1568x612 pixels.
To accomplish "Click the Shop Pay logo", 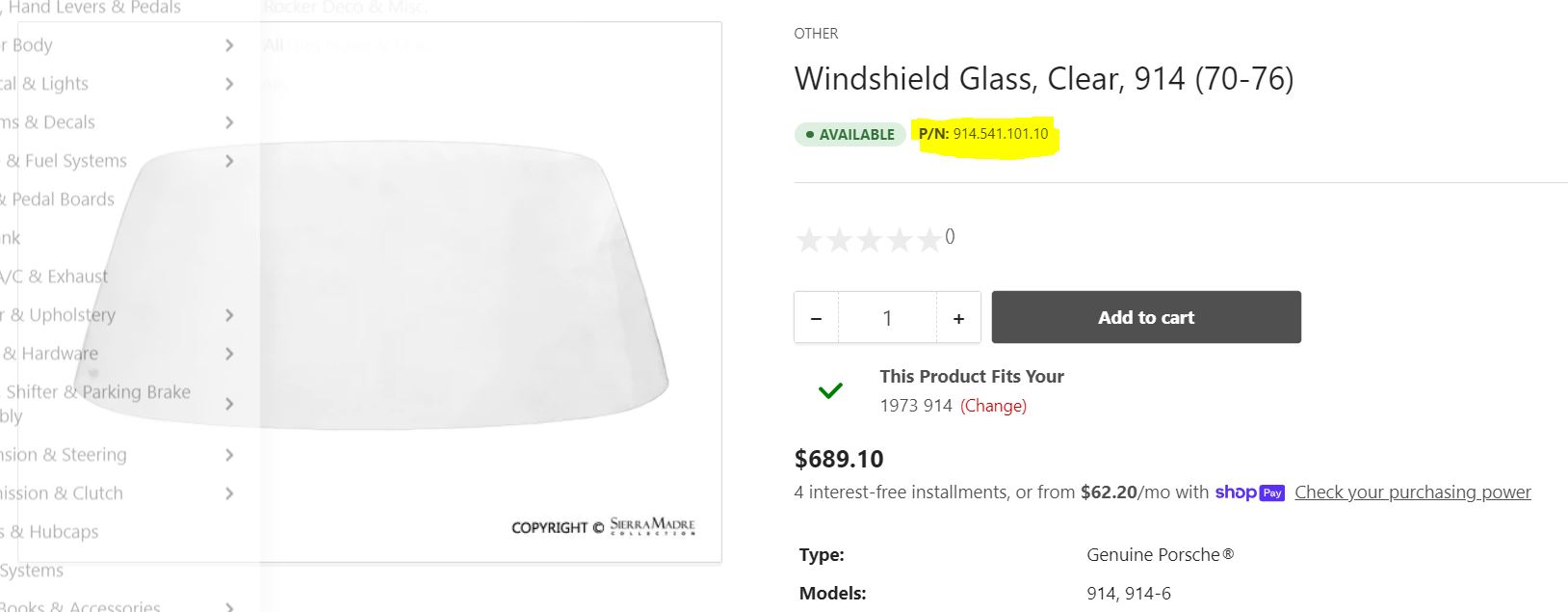I will [x=1249, y=492].
